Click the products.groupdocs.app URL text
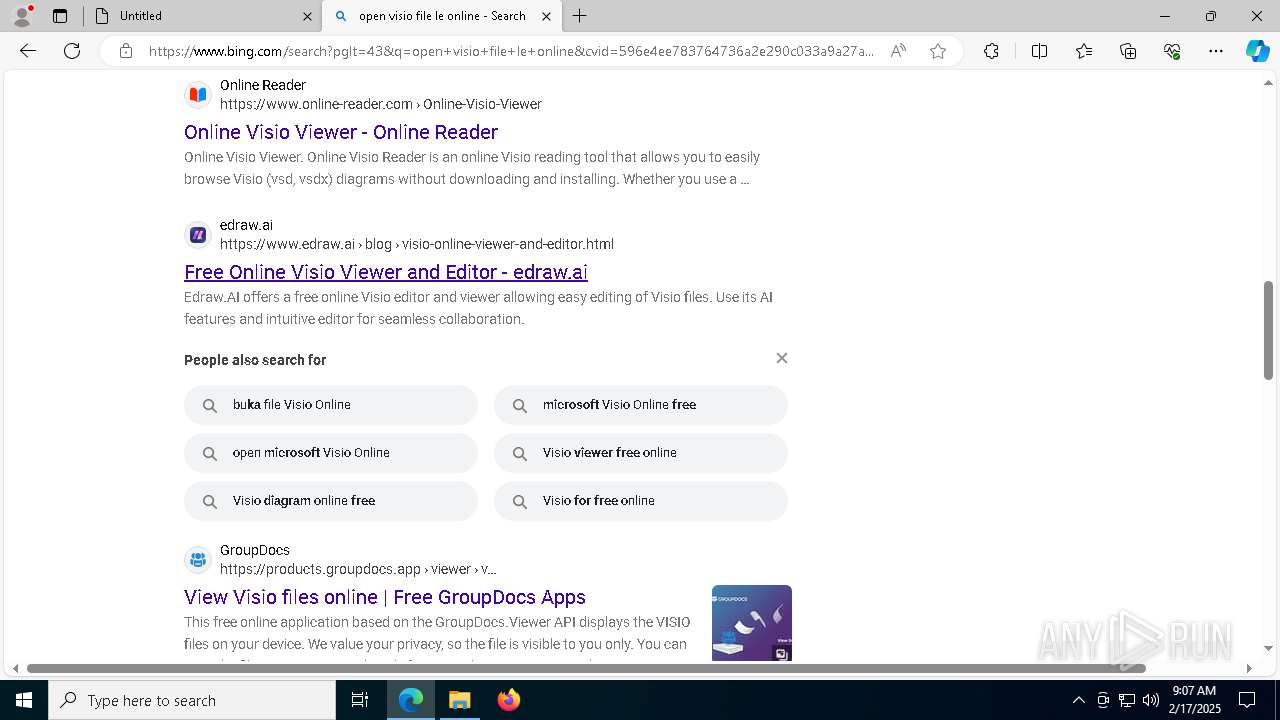 [x=358, y=569]
